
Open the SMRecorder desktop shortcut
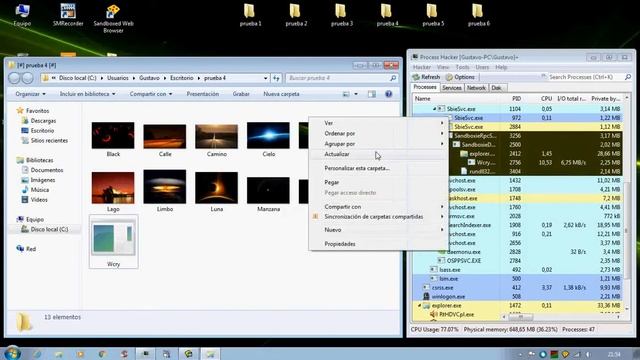point(68,15)
